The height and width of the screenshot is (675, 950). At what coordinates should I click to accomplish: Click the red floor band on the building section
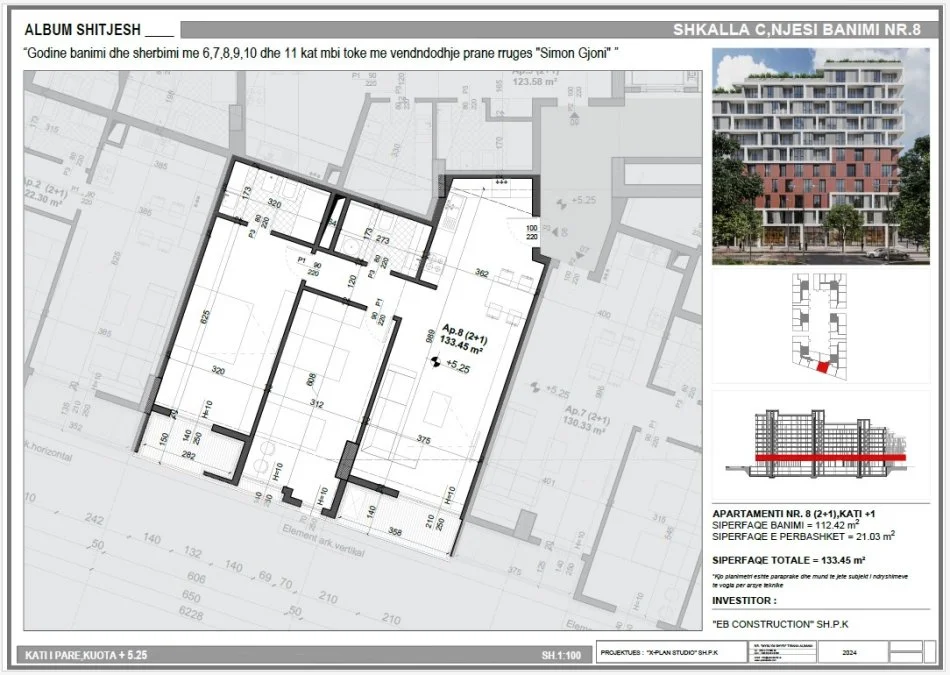829,457
